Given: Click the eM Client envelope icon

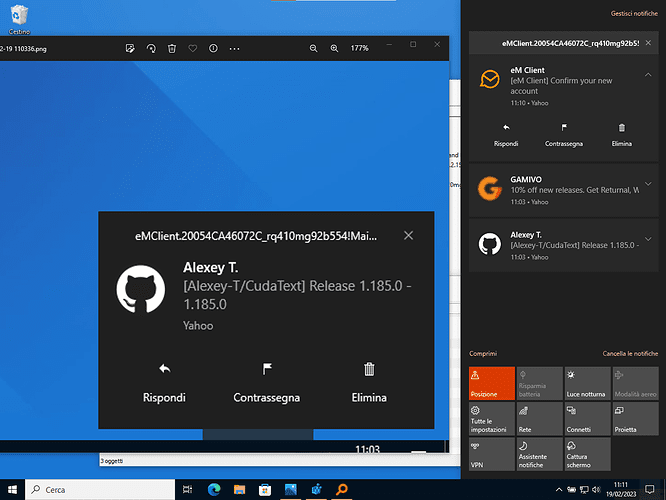Looking at the screenshot, I should [x=490, y=79].
